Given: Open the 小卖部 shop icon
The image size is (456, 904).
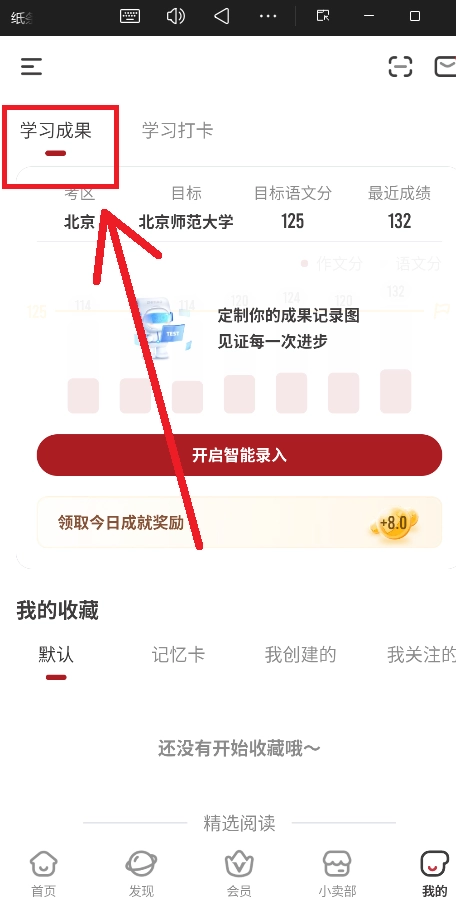Looking at the screenshot, I should [x=337, y=874].
